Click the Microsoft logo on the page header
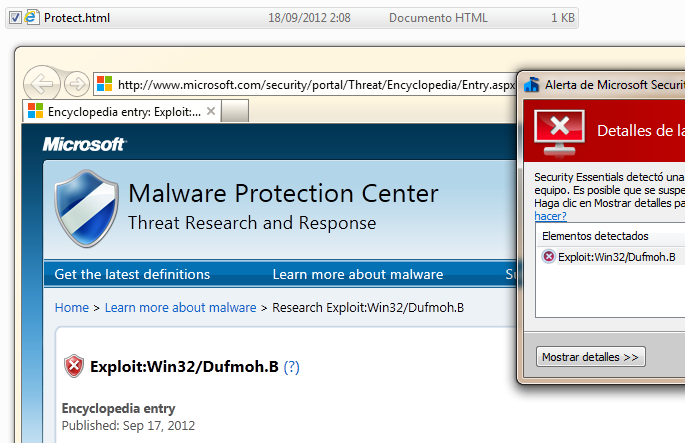This screenshot has height=443, width=685. point(84,145)
